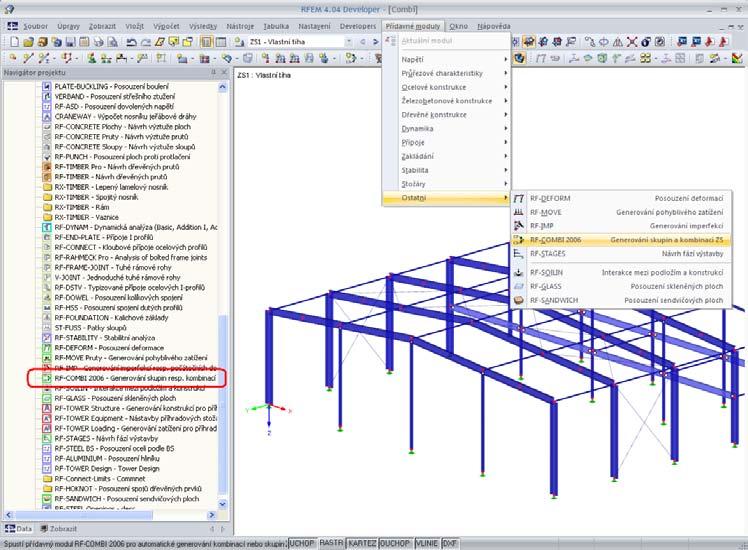
Task: Click the RF-IMP icon in the submenu
Action: pyautogui.click(x=519, y=226)
